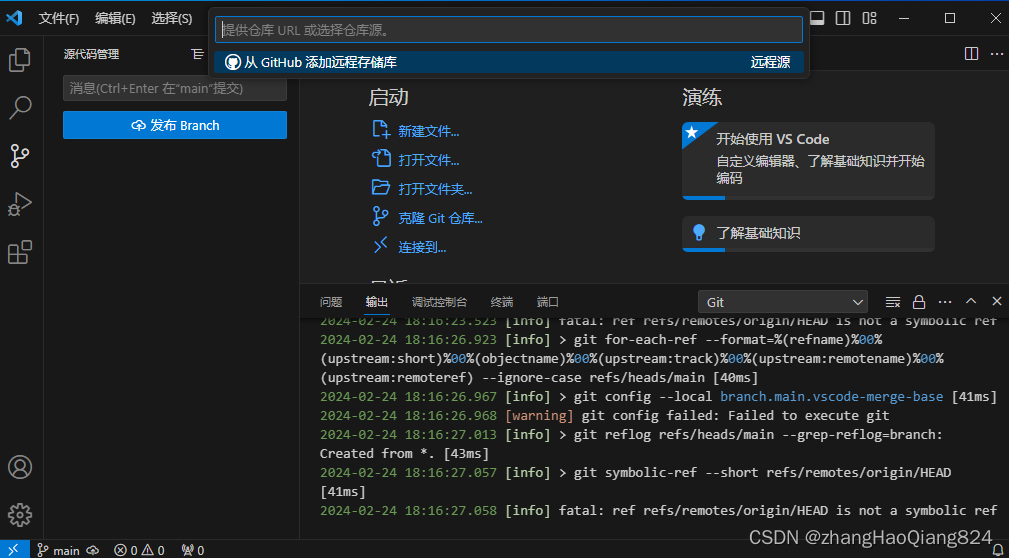The width and height of the screenshot is (1009, 558).
Task: Switch to the 端口 tab
Action: click(548, 302)
